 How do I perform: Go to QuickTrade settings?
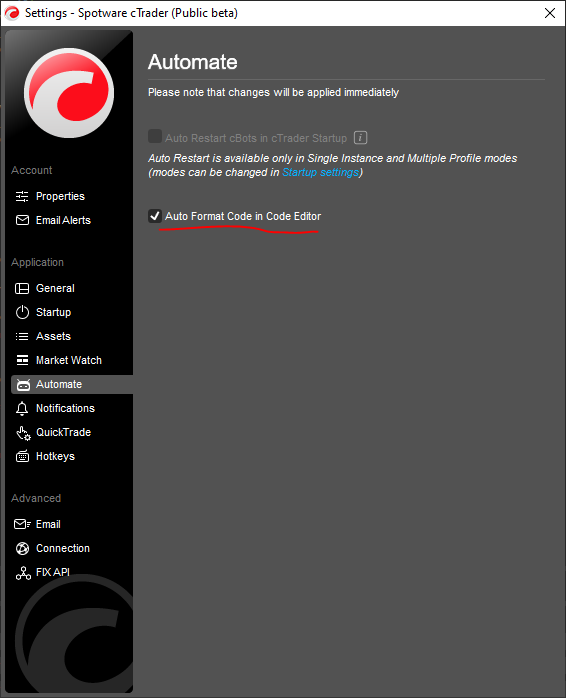point(63,433)
